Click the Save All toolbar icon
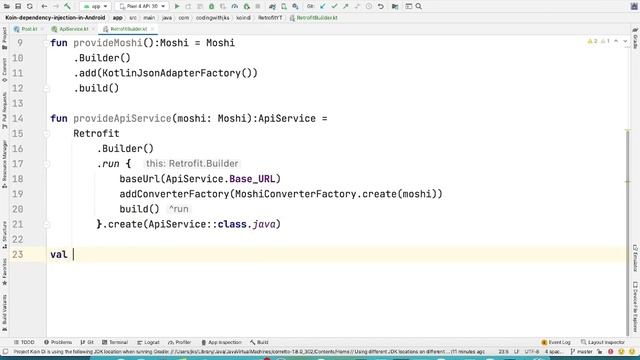Image resolution: width=640 pixels, height=360 pixels. click(18, 7)
